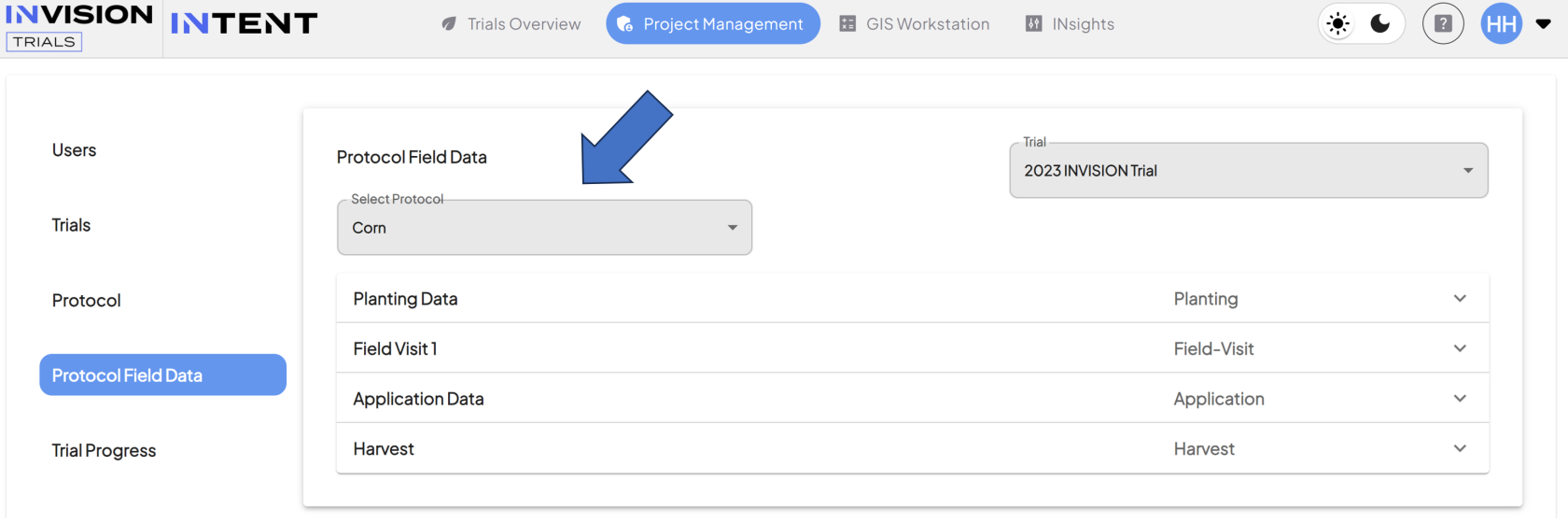Open Users in the sidebar
Image resolution: width=1568 pixels, height=523 pixels.
point(75,150)
